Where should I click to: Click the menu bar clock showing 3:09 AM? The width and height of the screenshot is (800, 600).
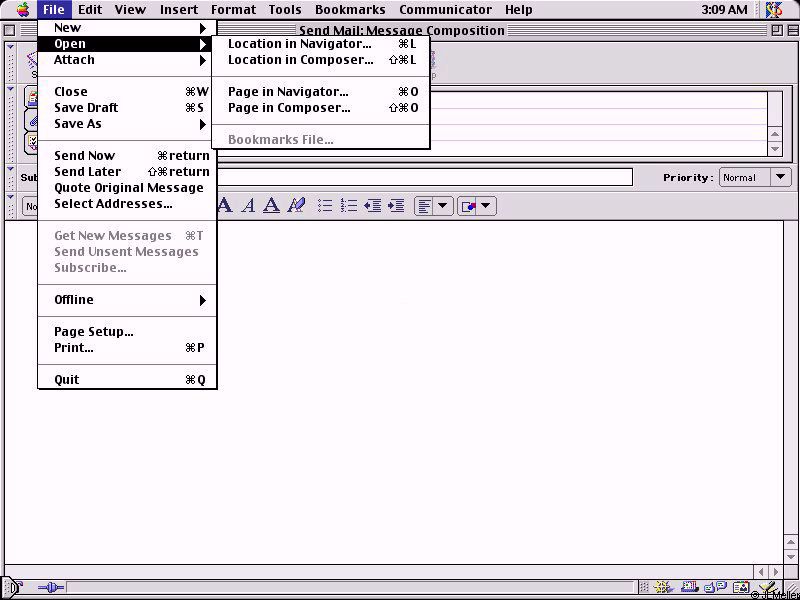724,10
